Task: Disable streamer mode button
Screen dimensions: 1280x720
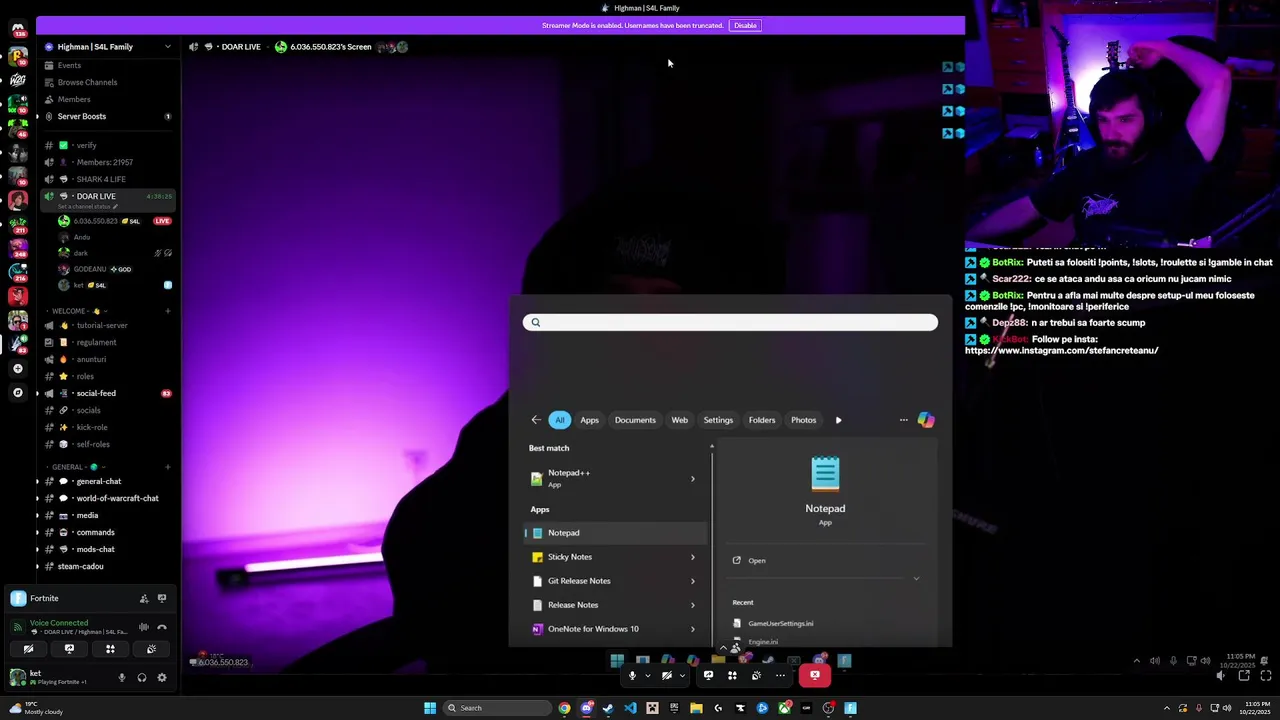Action: 745,25
